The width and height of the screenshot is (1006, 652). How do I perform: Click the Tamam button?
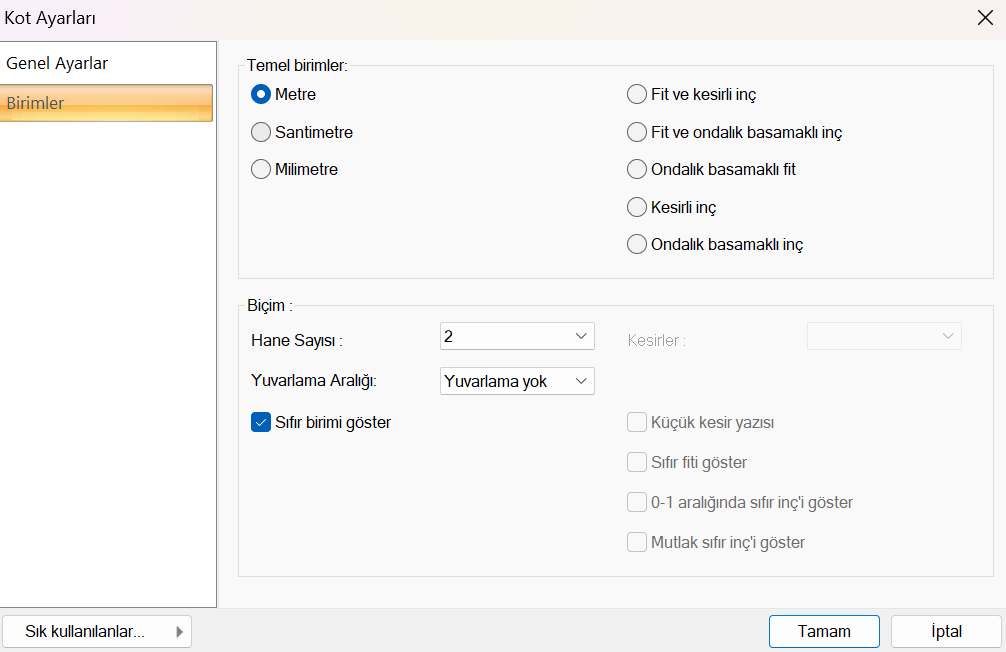coord(824,631)
